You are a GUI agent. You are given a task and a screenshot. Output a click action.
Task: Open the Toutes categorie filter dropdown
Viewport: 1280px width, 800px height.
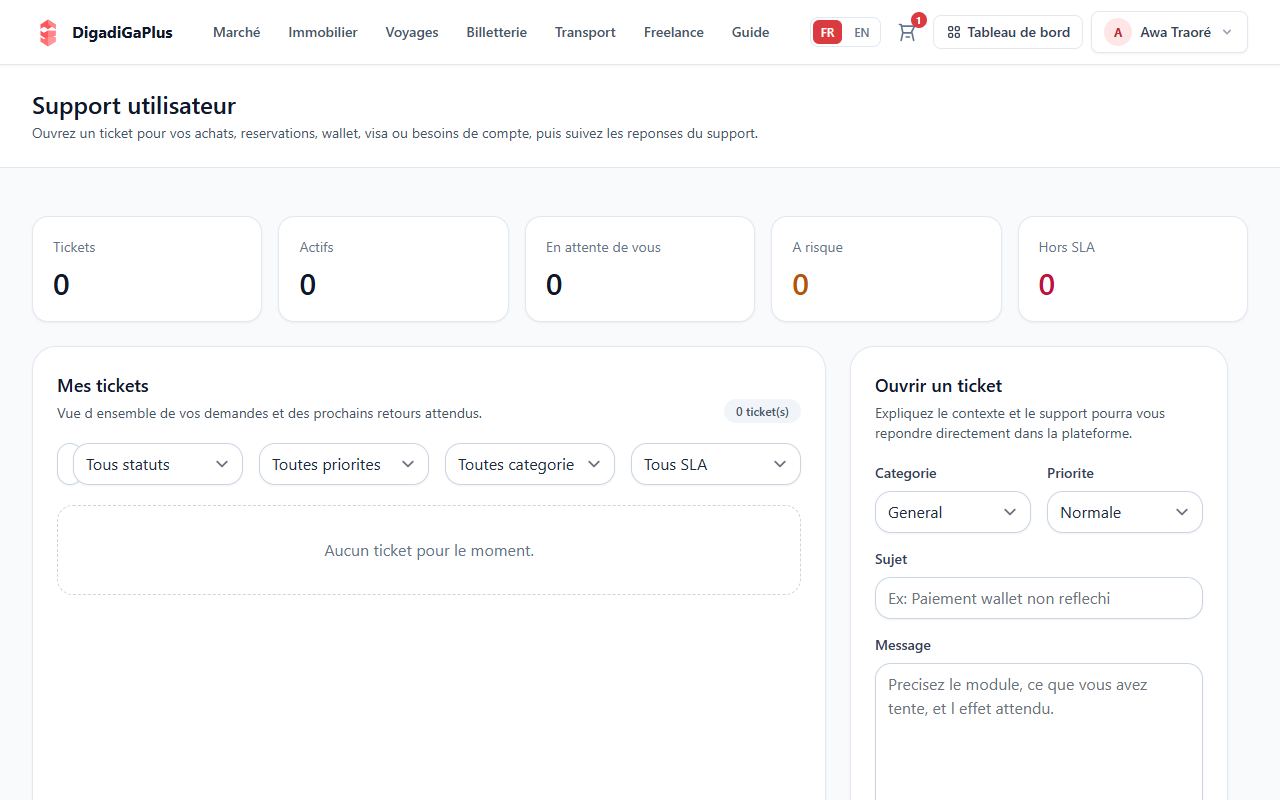[x=530, y=464]
